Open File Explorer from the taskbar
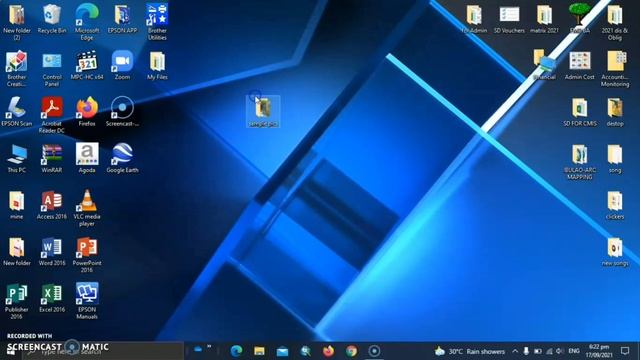The image size is (640, 360). 259,351
